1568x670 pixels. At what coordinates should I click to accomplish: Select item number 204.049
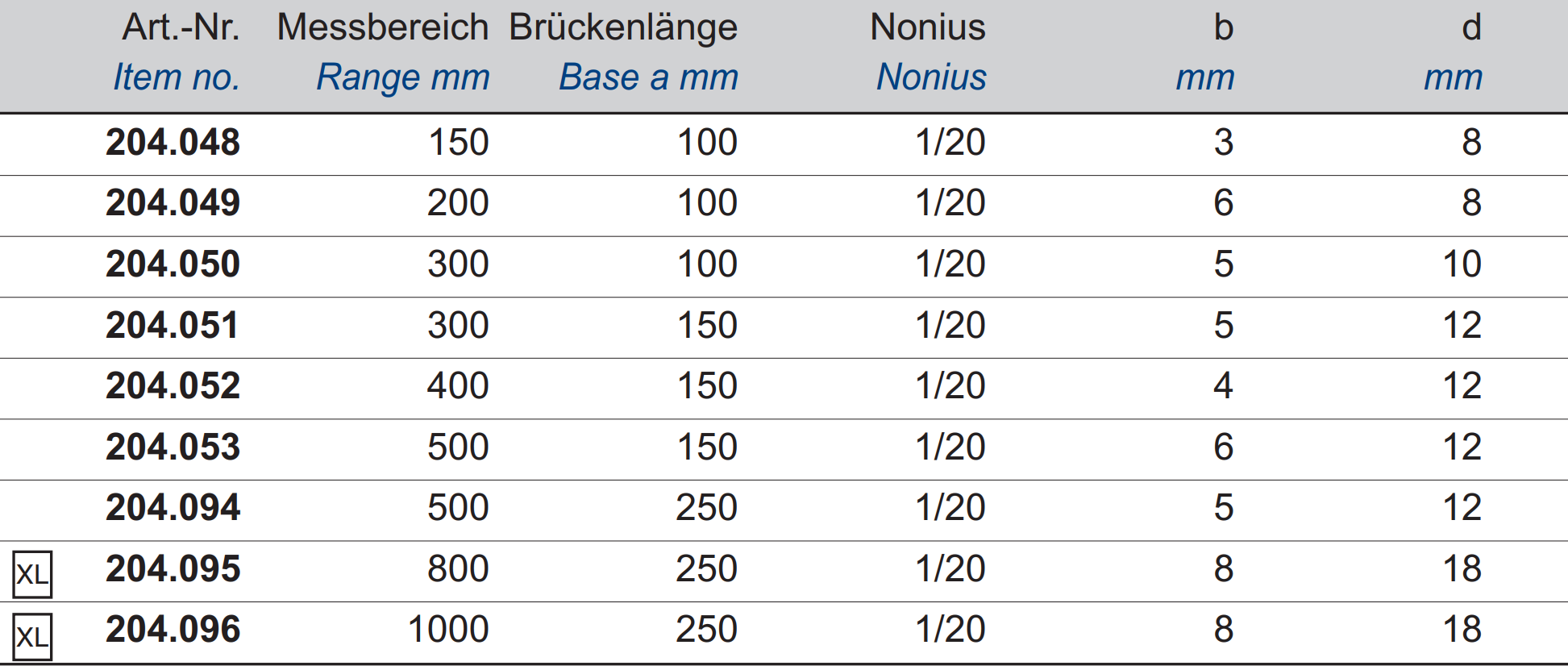click(x=173, y=202)
